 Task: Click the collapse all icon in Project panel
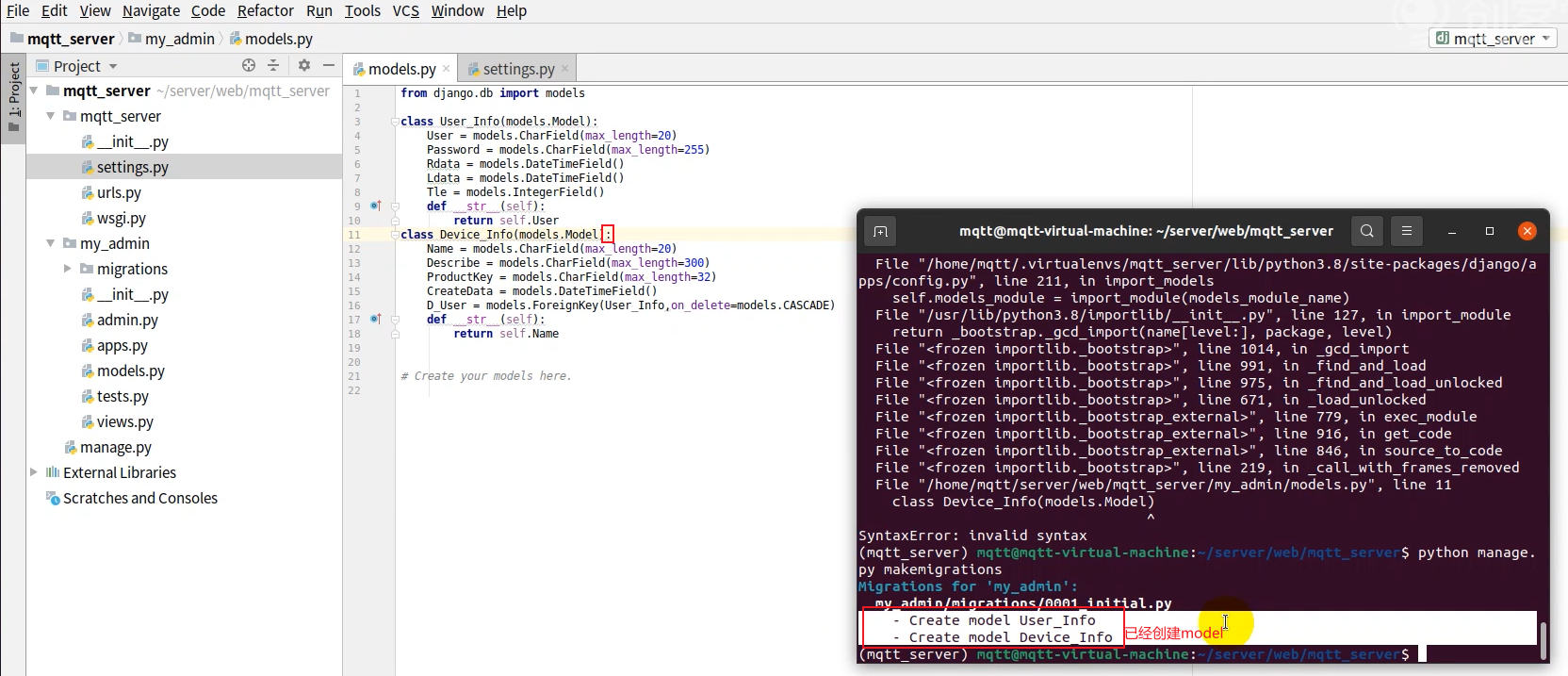pyautogui.click(x=273, y=65)
